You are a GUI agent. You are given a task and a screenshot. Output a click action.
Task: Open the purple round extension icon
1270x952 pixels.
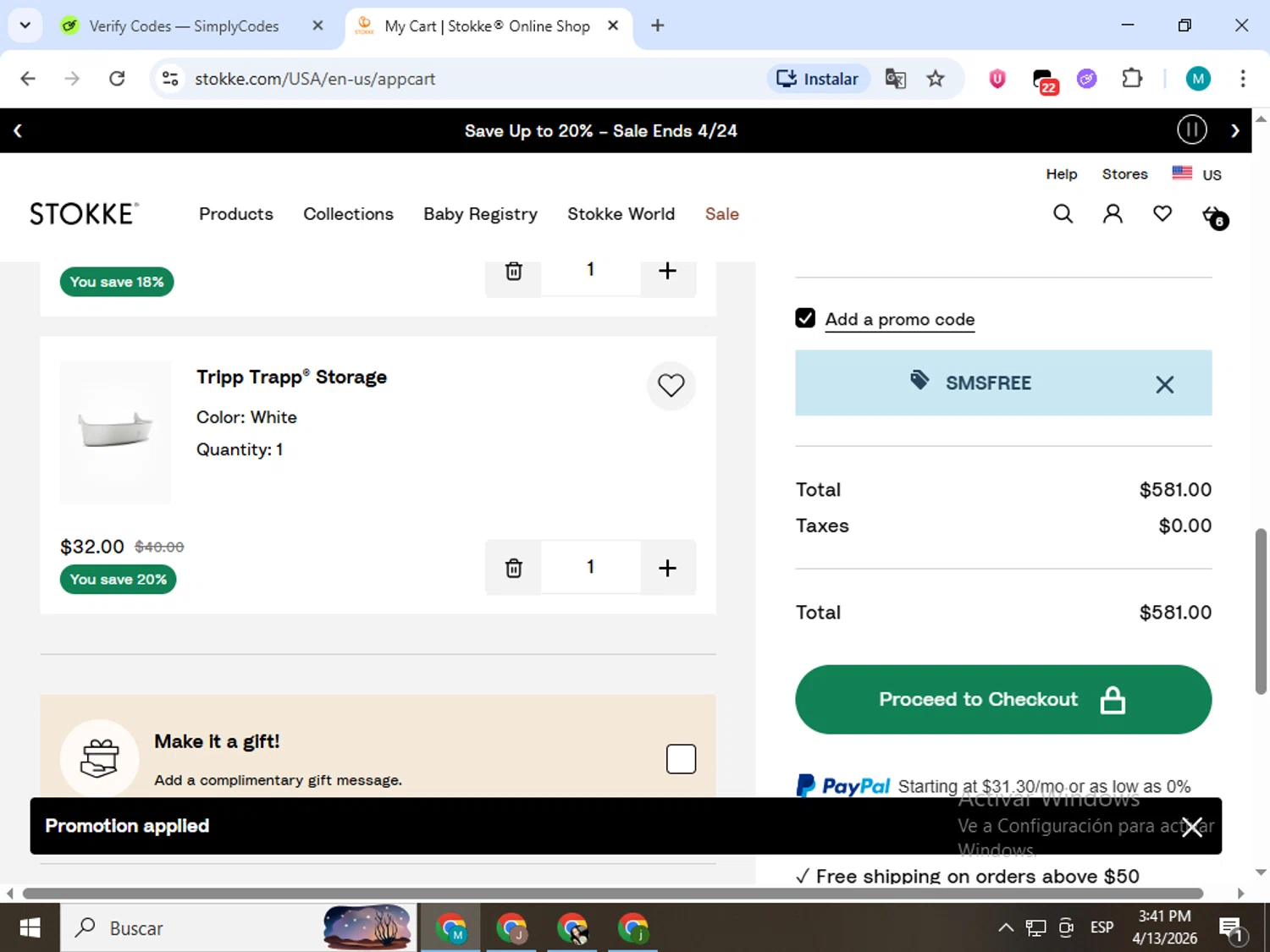point(1087,79)
